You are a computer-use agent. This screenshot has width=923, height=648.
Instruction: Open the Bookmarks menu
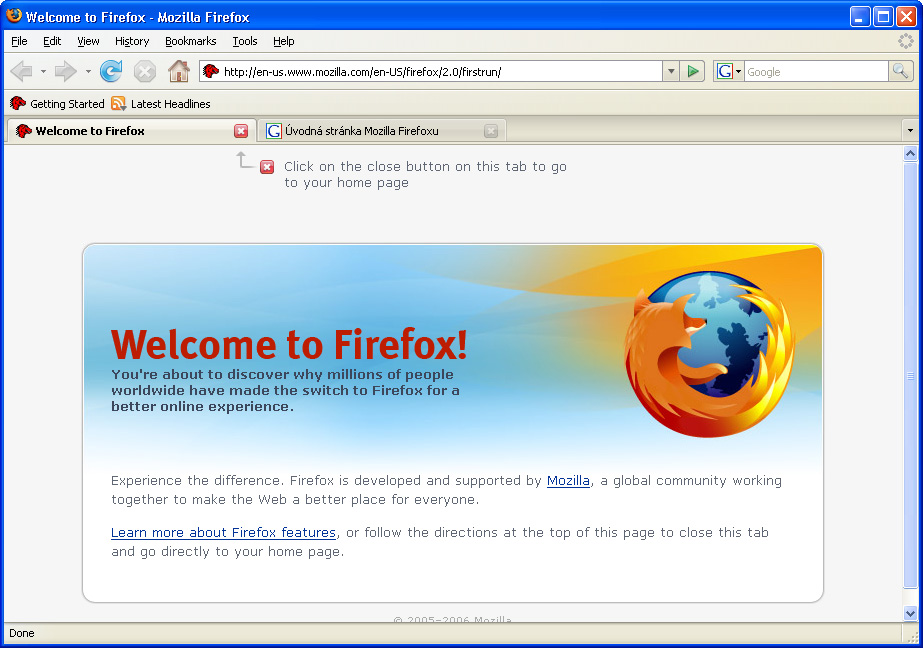[x=191, y=41]
